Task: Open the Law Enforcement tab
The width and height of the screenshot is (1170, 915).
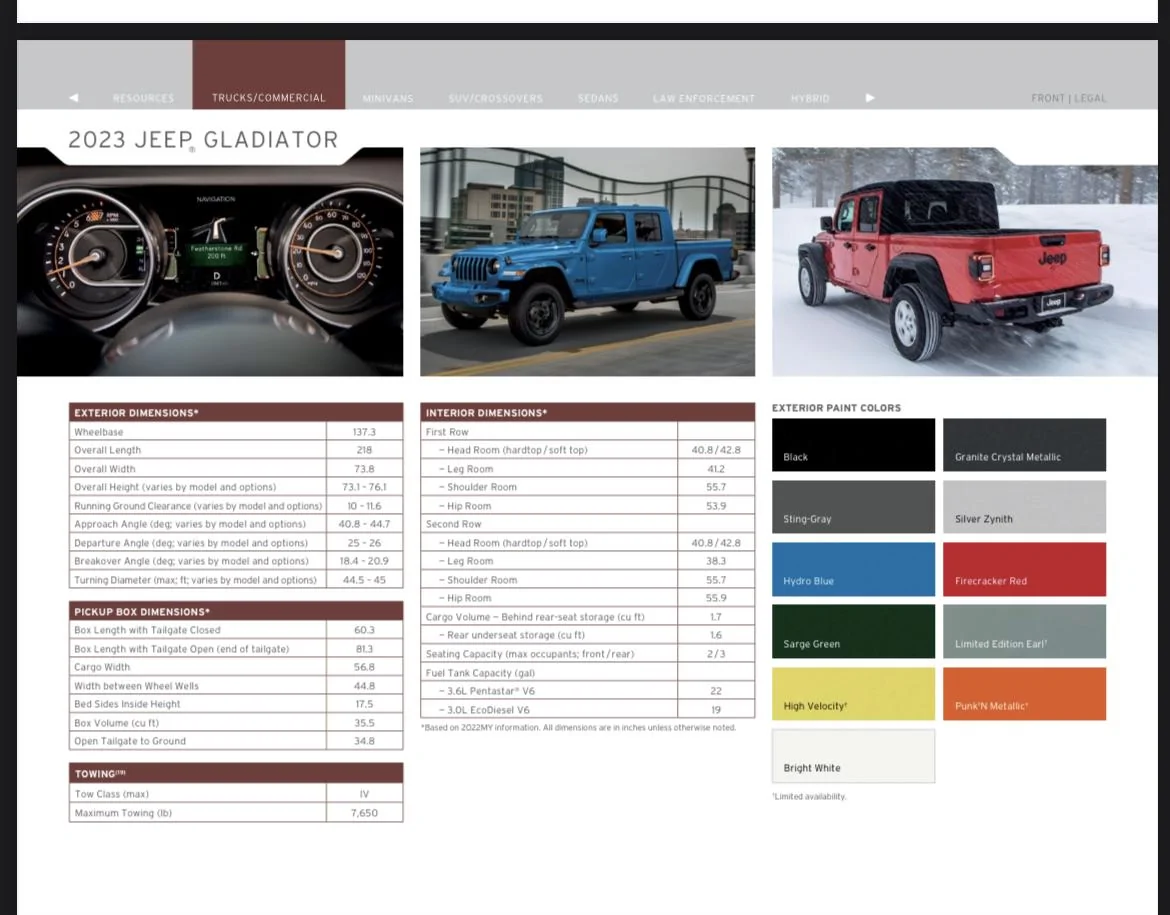Action: [704, 99]
